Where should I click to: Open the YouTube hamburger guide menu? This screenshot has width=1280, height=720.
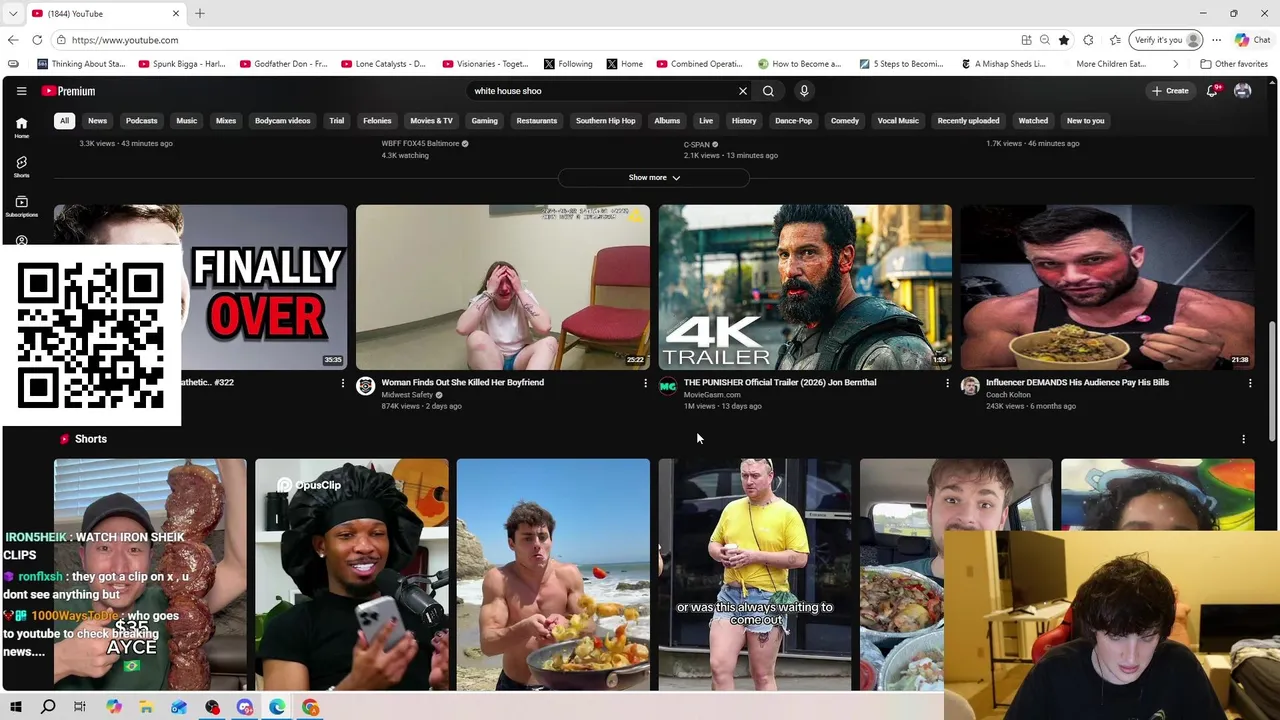(x=21, y=91)
